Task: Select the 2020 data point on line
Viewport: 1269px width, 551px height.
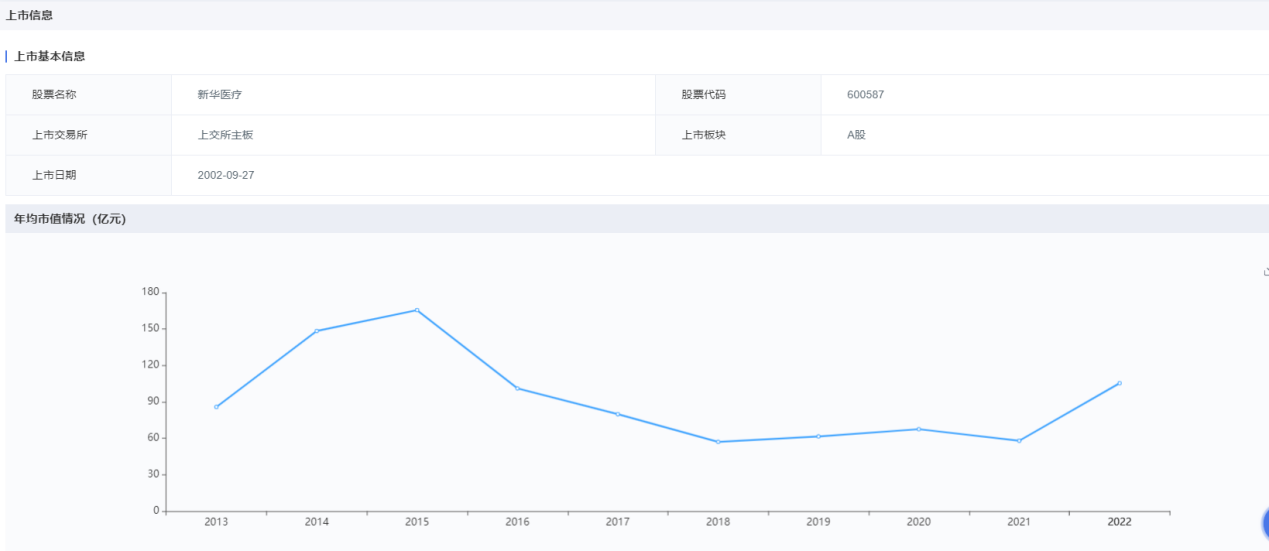Action: point(919,429)
